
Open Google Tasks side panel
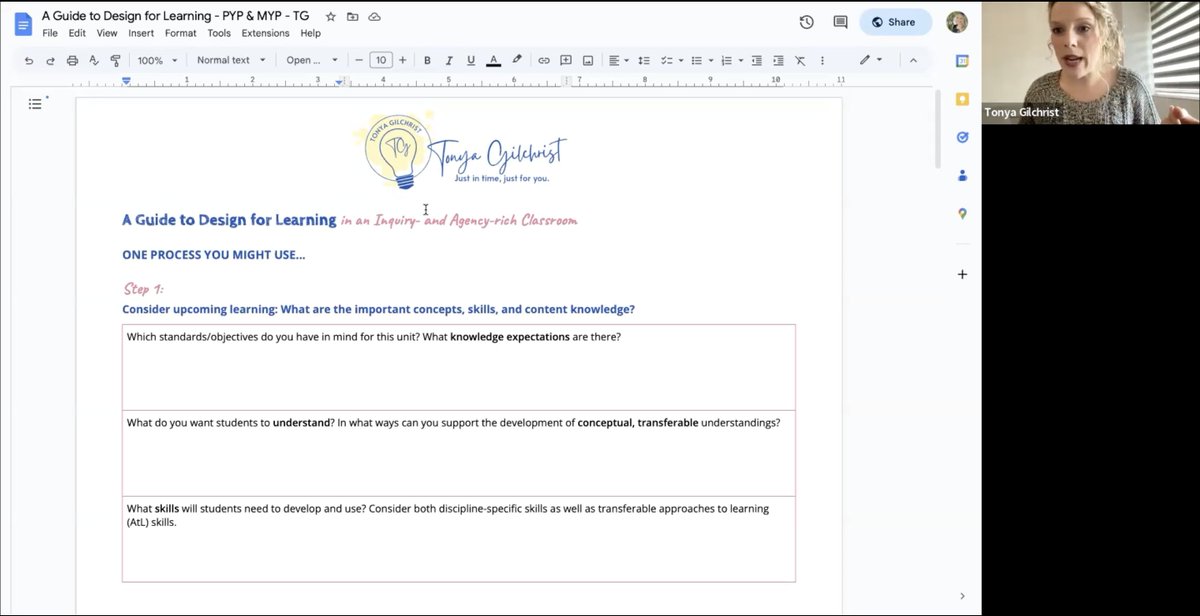point(962,137)
